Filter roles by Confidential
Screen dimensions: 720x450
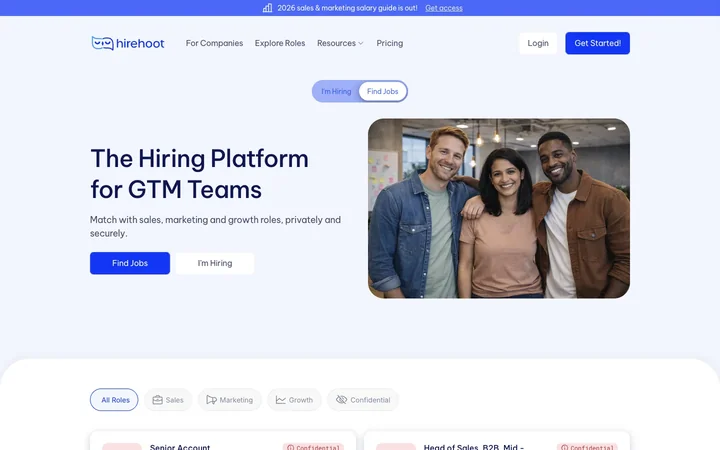363,400
